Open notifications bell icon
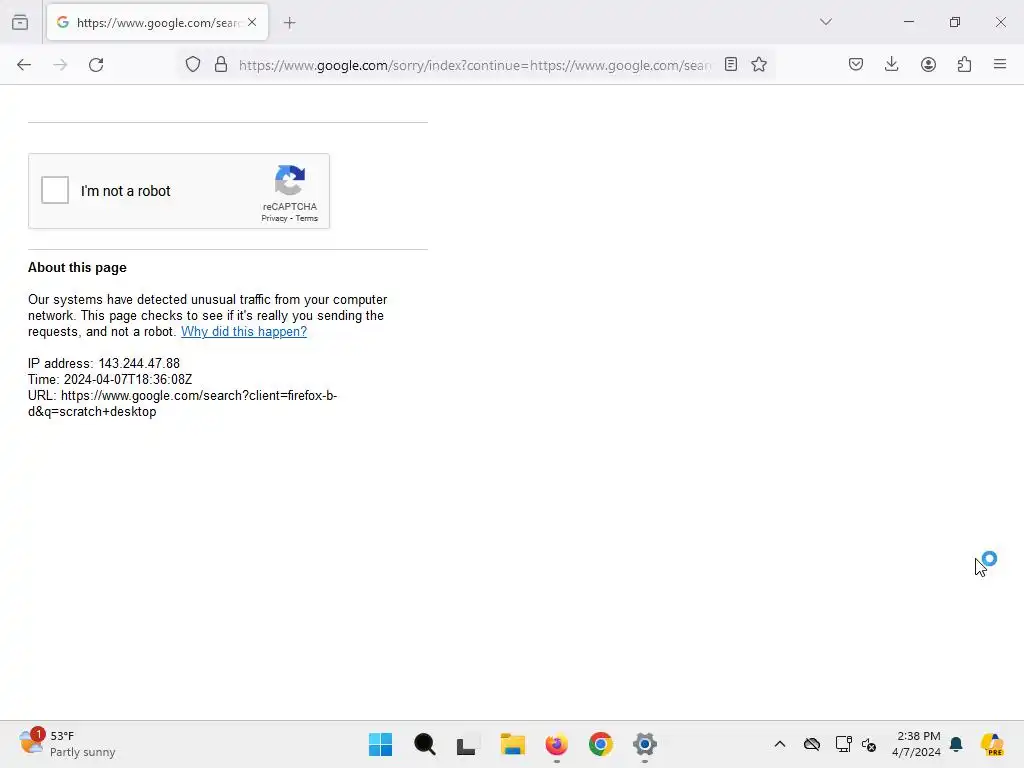The height and width of the screenshot is (768, 1024). coord(957,744)
